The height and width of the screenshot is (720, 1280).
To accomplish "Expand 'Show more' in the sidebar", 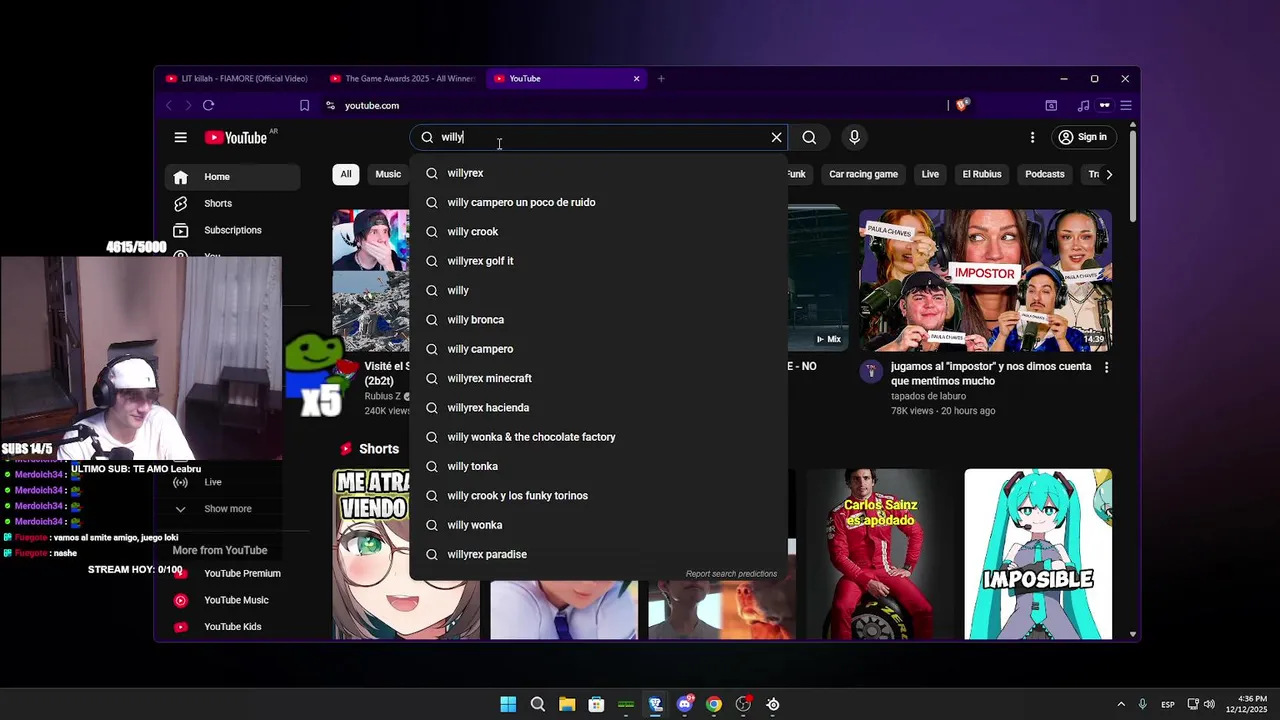I will (232, 509).
